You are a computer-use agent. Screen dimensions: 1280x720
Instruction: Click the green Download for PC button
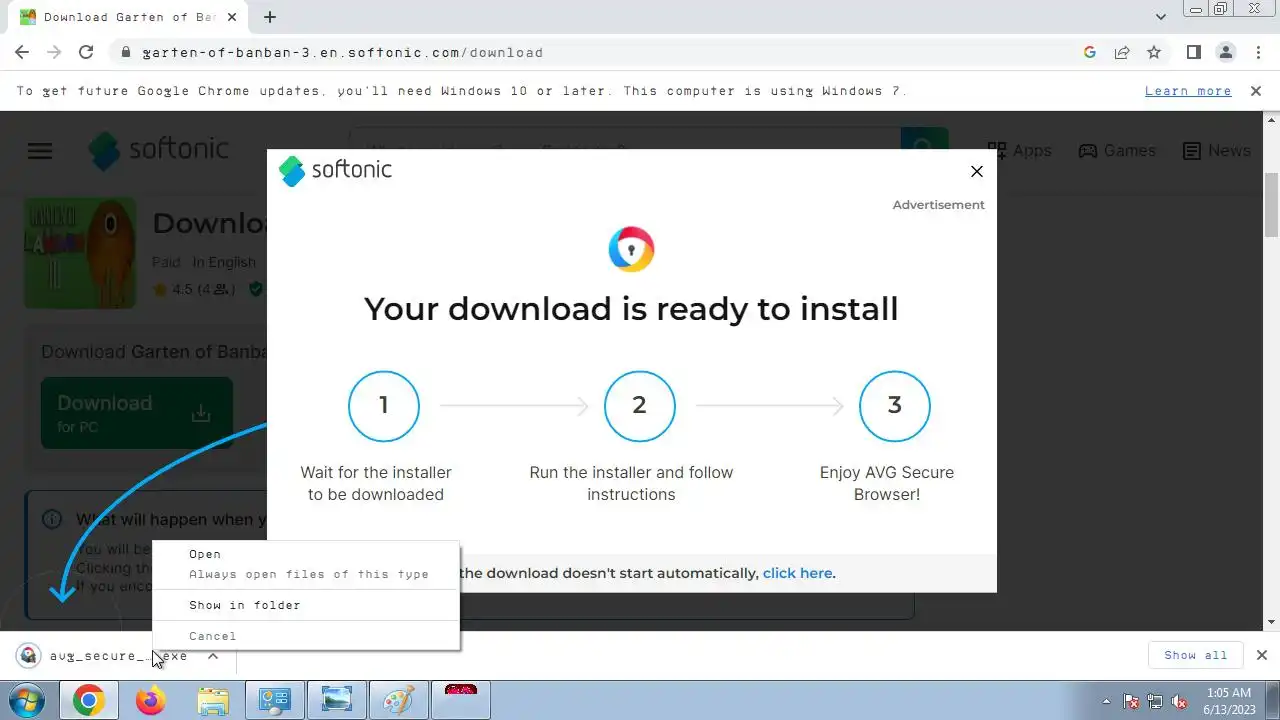(136, 413)
